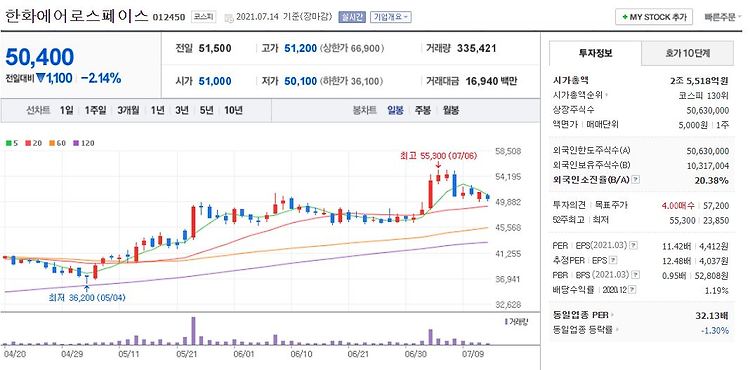
Task: Click the plus icon on MY STOCK 추가
Action: point(625,17)
